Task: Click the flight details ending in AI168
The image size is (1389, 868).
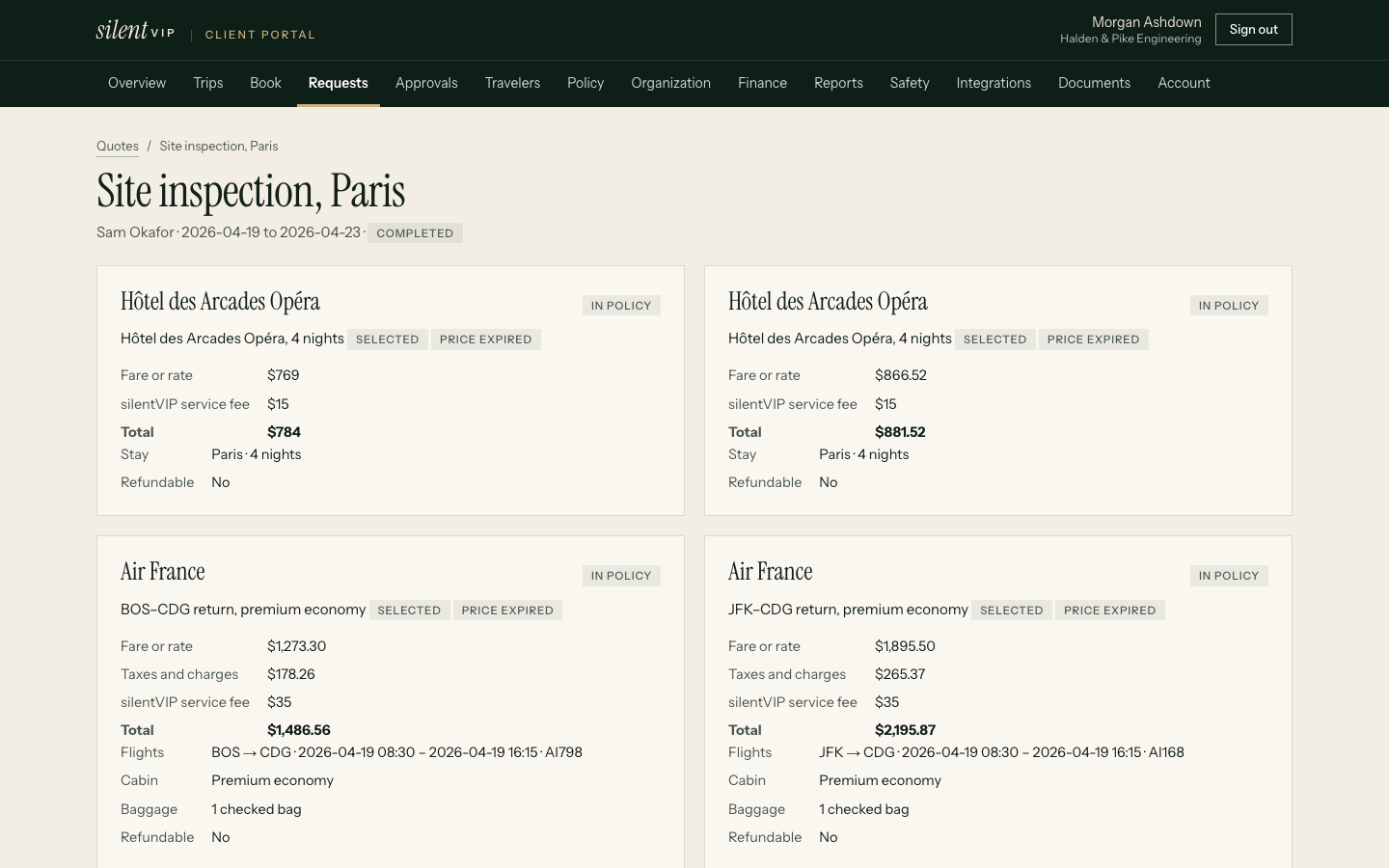Action: (x=1001, y=752)
